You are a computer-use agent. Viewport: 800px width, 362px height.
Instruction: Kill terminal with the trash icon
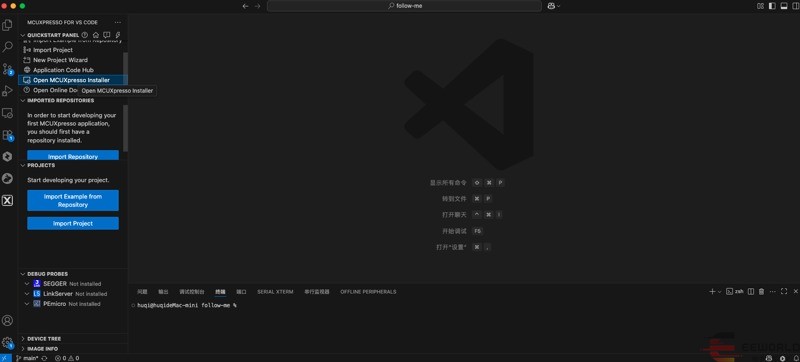(761, 292)
